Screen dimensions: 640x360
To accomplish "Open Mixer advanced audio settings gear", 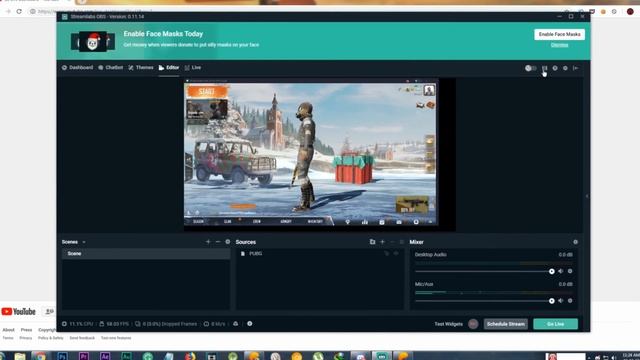I will [x=576, y=242].
